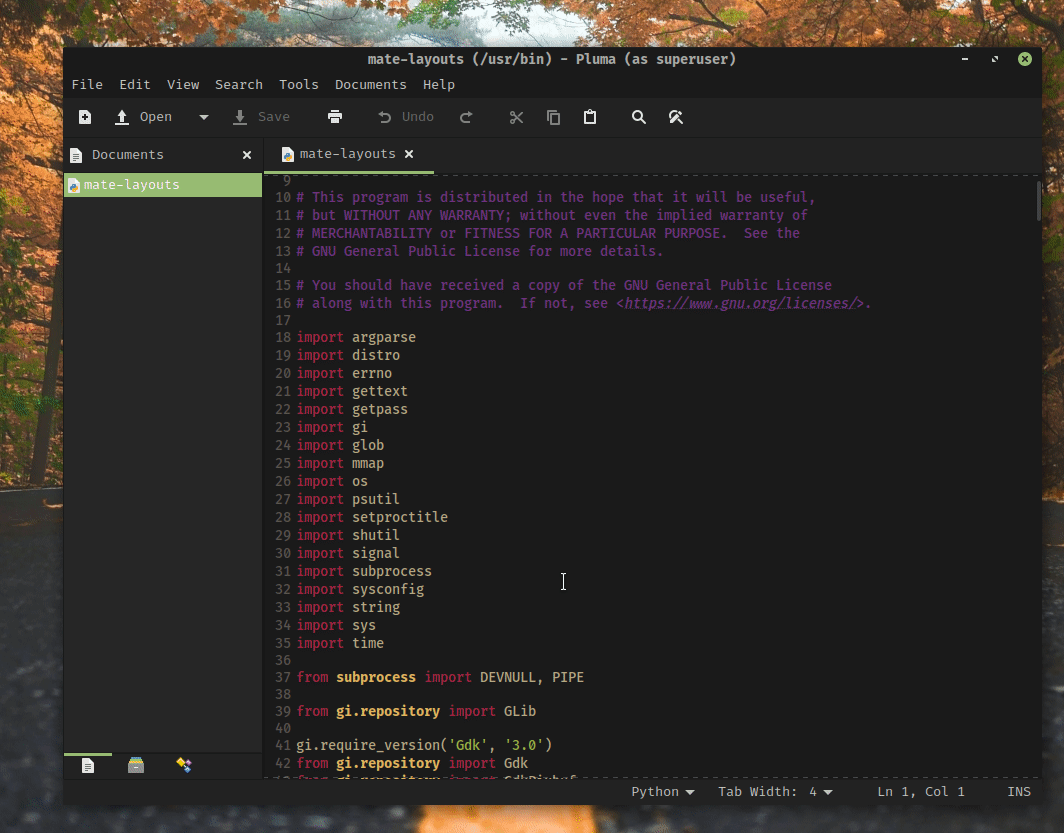Print the current document

coord(335,117)
